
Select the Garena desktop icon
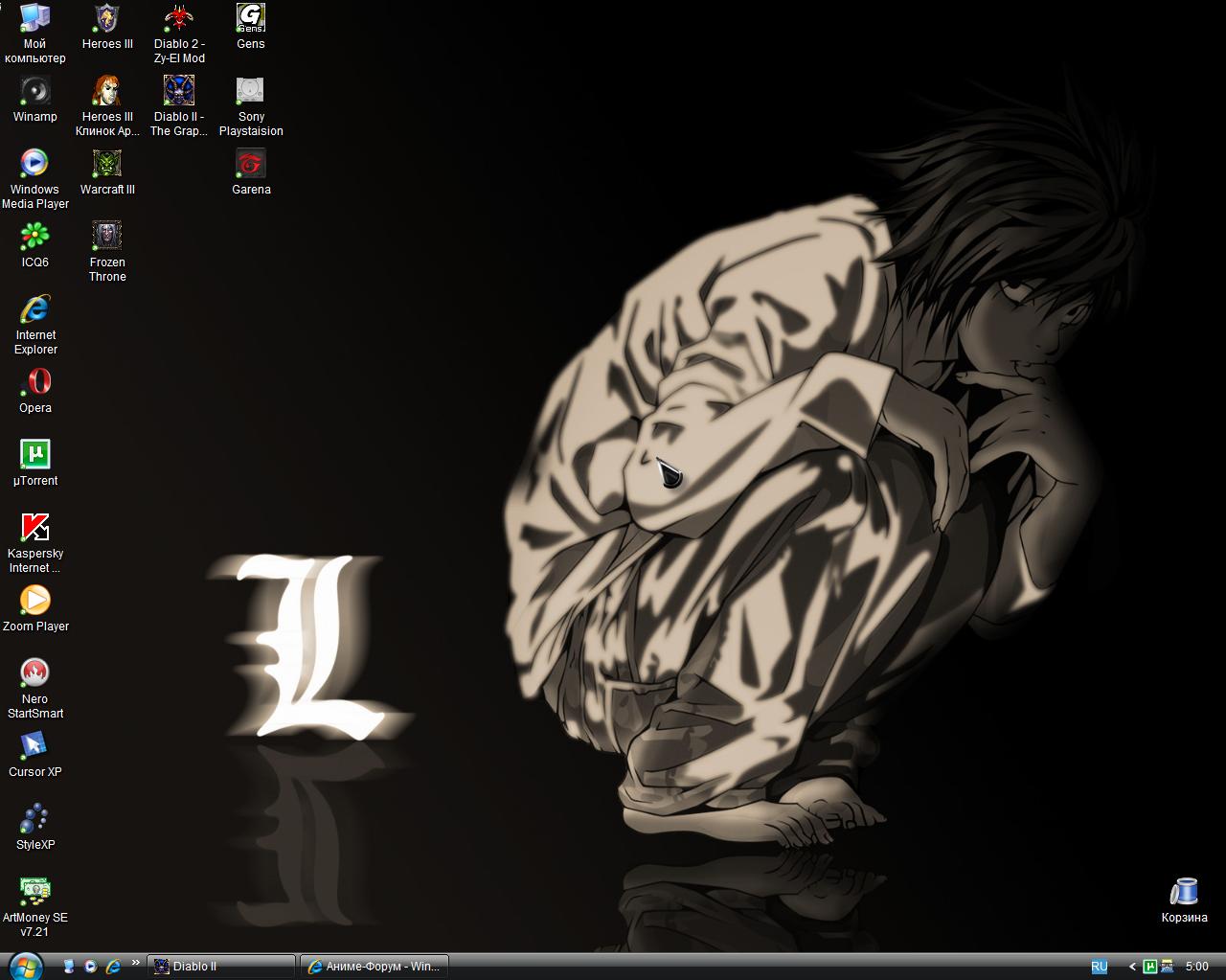pyautogui.click(x=251, y=165)
